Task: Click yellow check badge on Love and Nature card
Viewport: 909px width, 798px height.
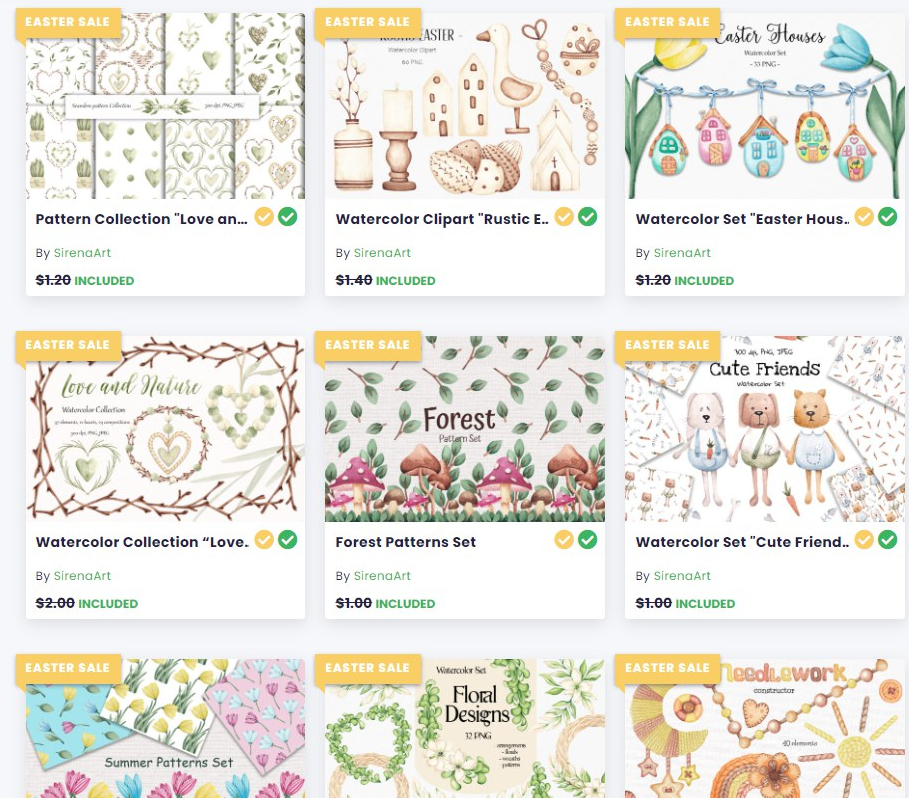Action: tap(264, 540)
